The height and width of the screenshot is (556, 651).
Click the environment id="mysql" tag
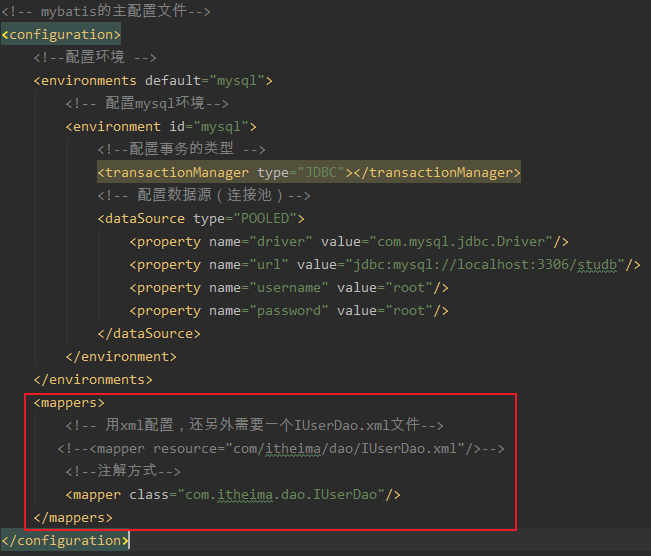[x=161, y=126]
